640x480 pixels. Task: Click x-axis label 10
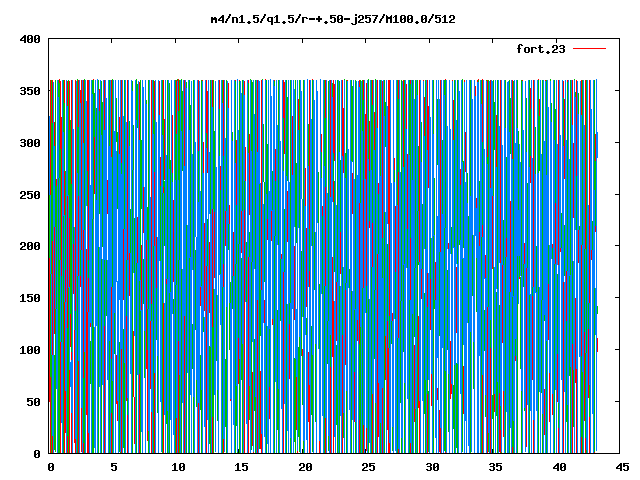[x=178, y=467]
